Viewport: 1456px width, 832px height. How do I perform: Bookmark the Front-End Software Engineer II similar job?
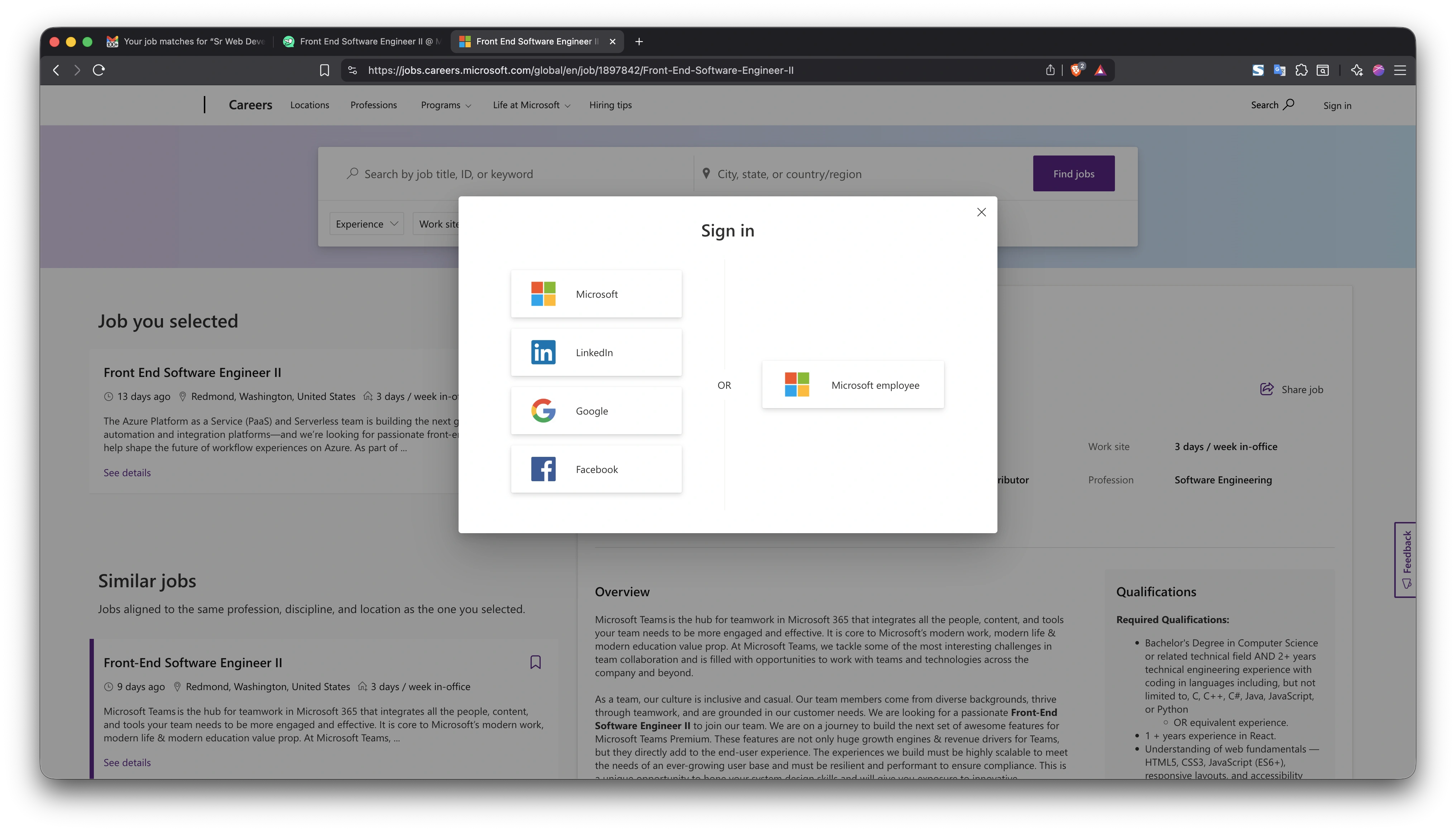point(535,662)
